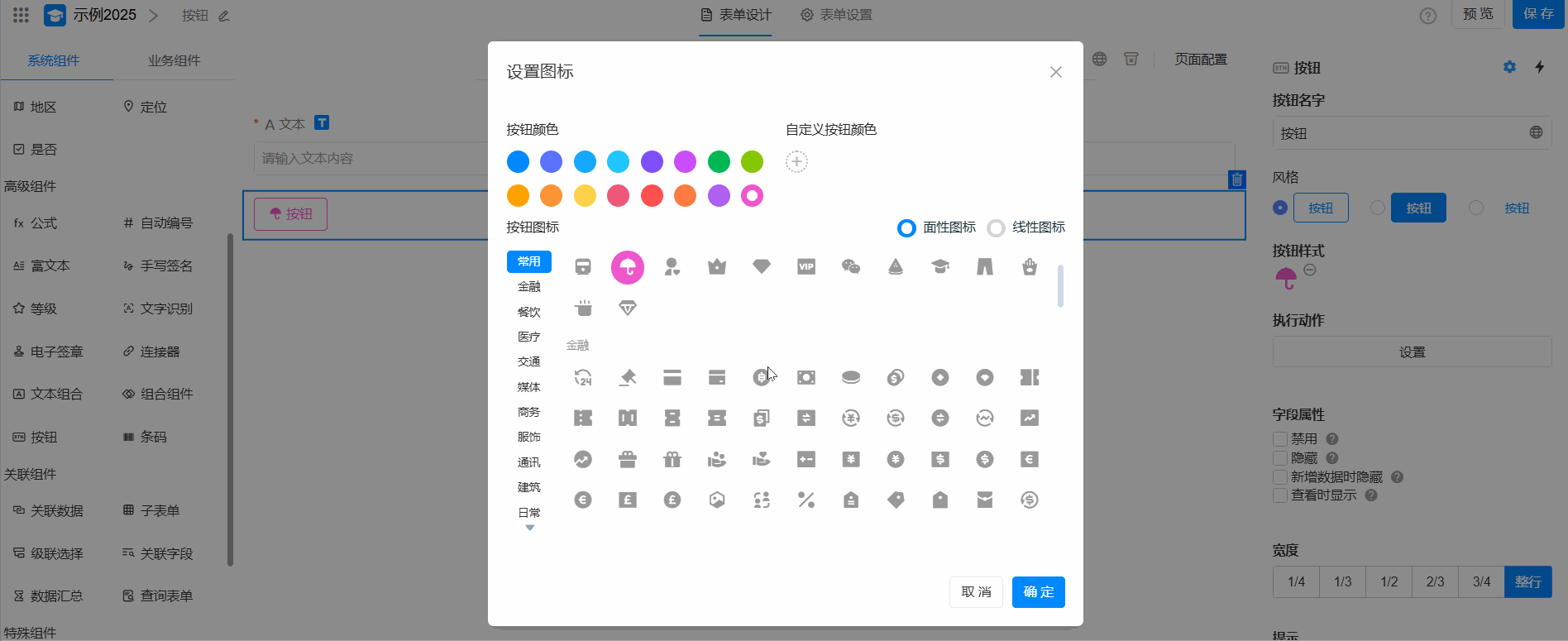Select the VIP badge icon
1568x641 pixels.
[806, 266]
